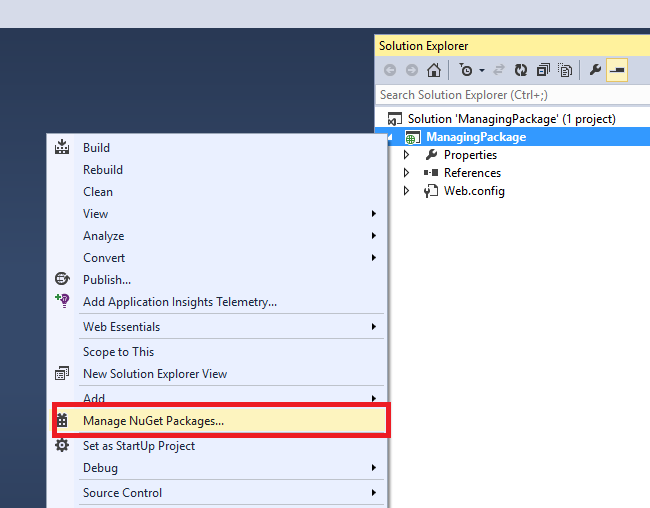The height and width of the screenshot is (508, 650).
Task: Select Add Application Insights Telemetry option
Action: 180,302
